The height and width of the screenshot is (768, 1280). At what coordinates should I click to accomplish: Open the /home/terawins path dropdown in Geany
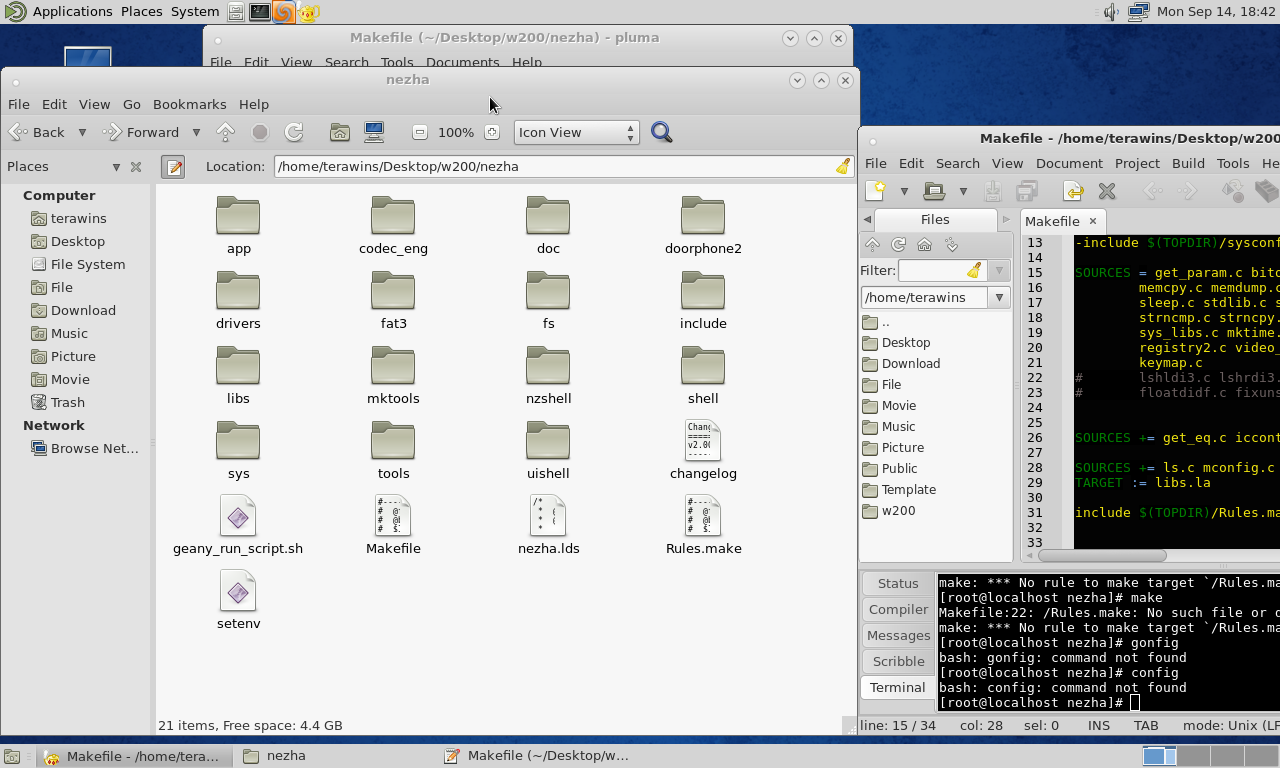(x=998, y=297)
